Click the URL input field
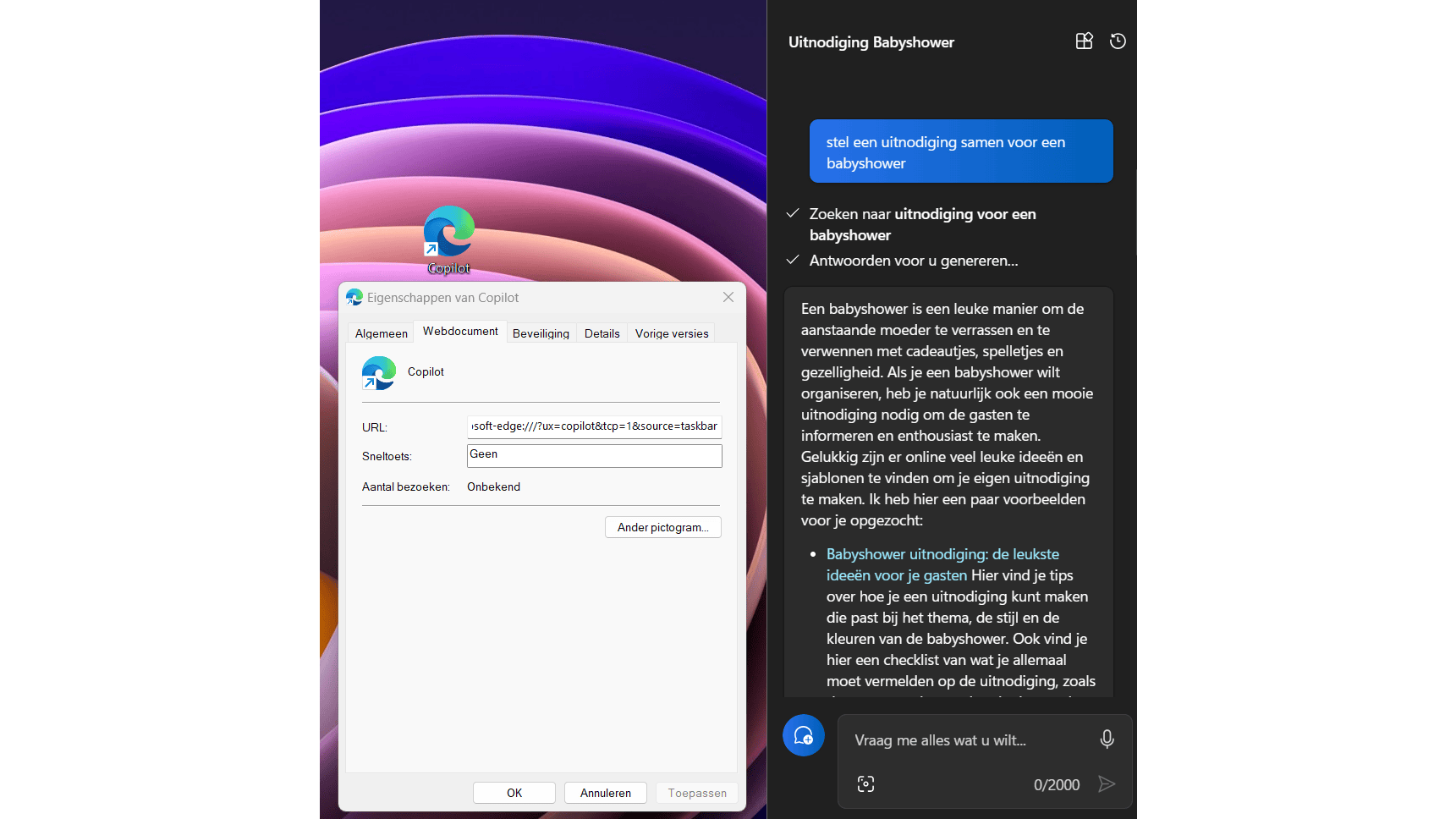 click(595, 426)
